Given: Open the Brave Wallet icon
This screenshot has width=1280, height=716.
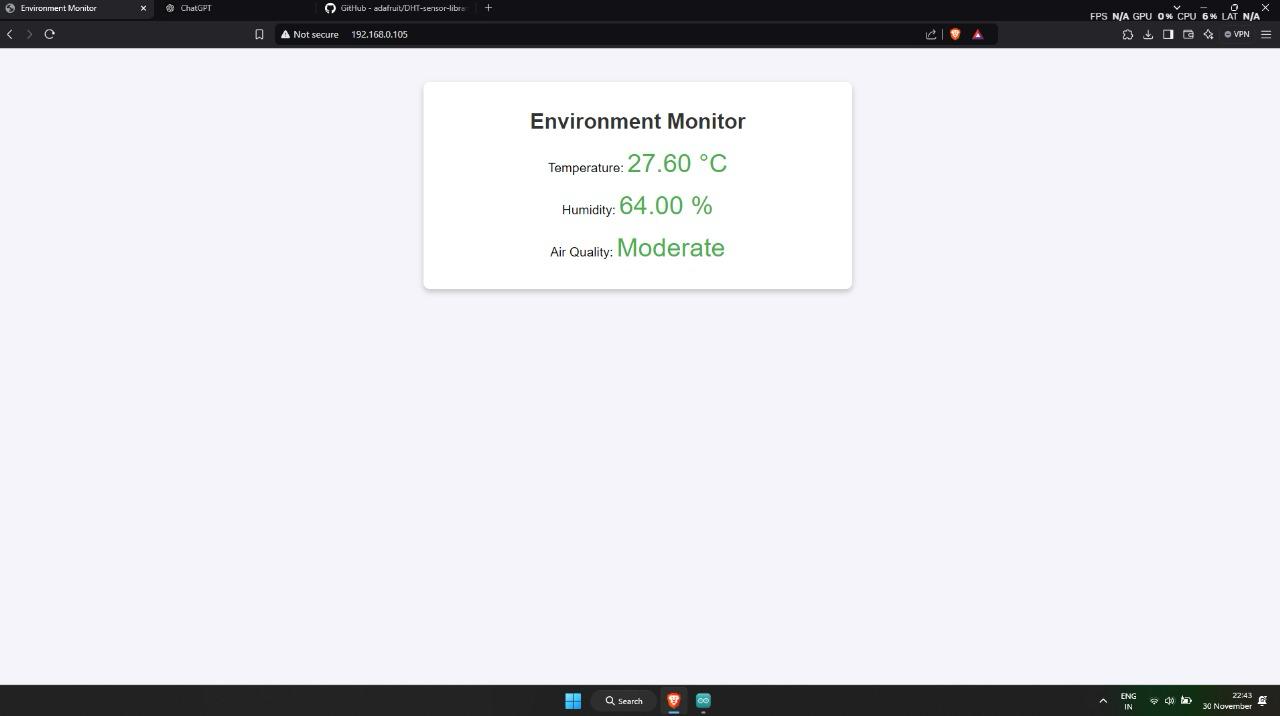Looking at the screenshot, I should pos(1188,34).
